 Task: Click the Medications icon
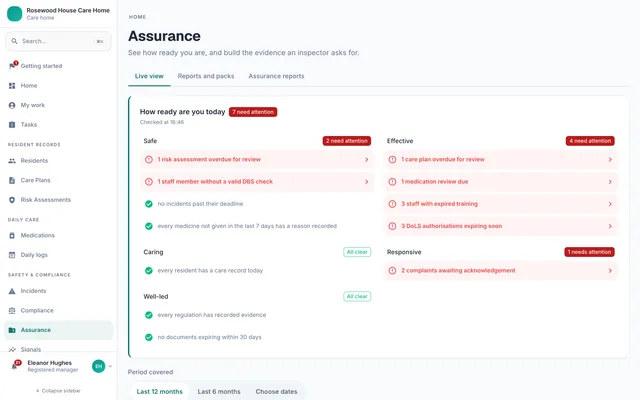coord(12,236)
